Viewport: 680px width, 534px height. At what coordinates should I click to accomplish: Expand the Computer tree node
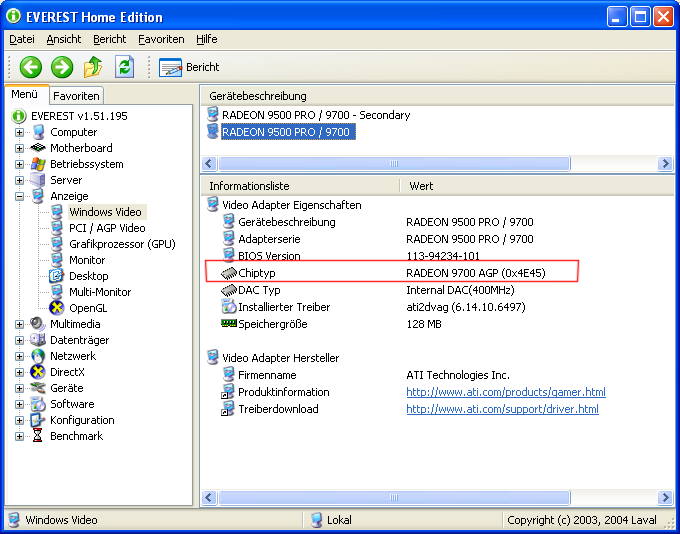[20, 132]
